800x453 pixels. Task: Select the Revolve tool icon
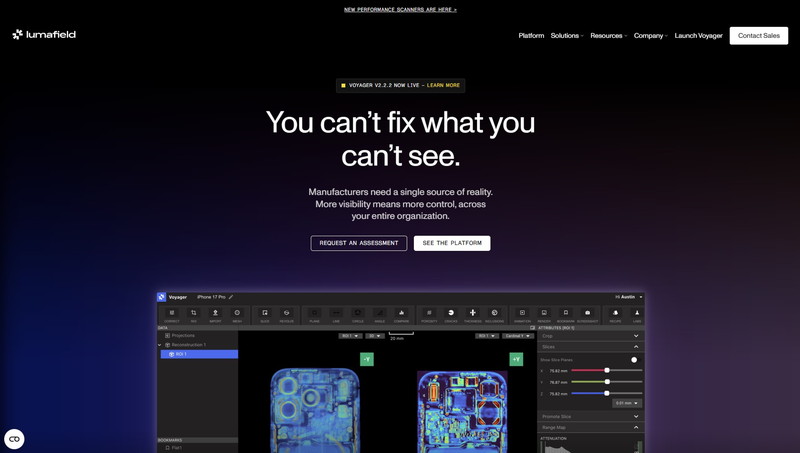(286, 315)
